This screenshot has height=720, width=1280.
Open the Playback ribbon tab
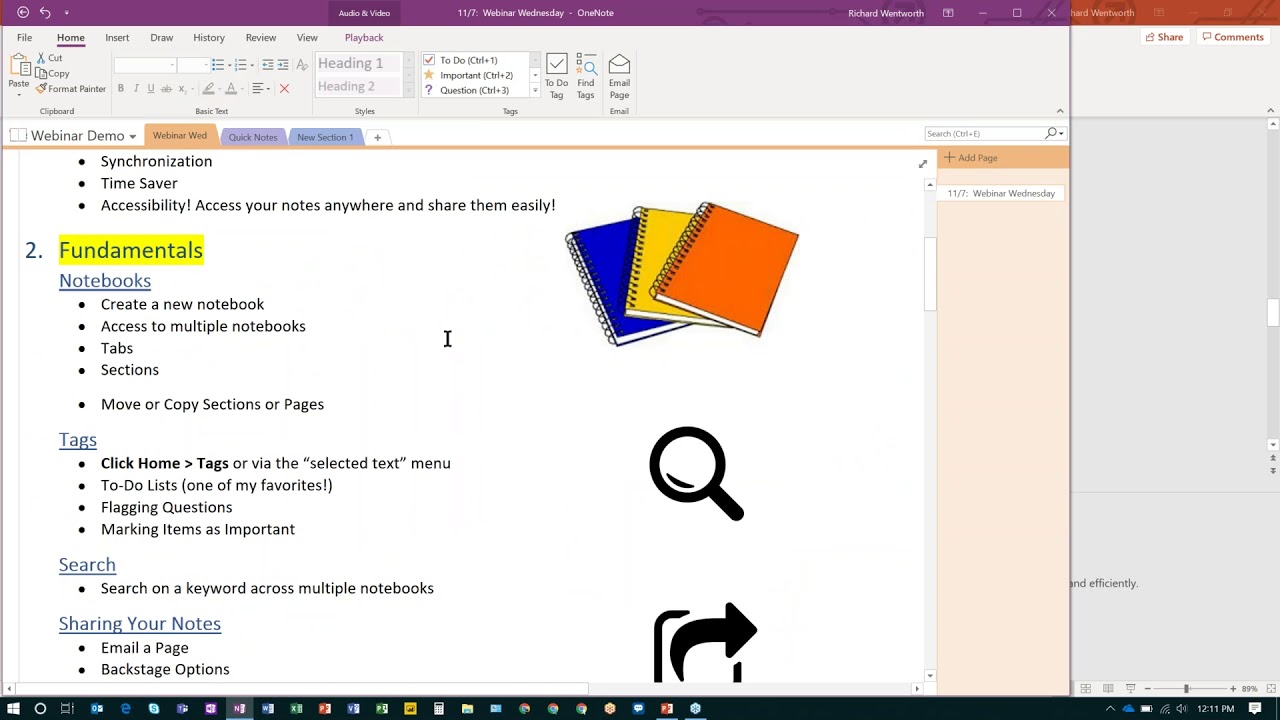(x=364, y=37)
